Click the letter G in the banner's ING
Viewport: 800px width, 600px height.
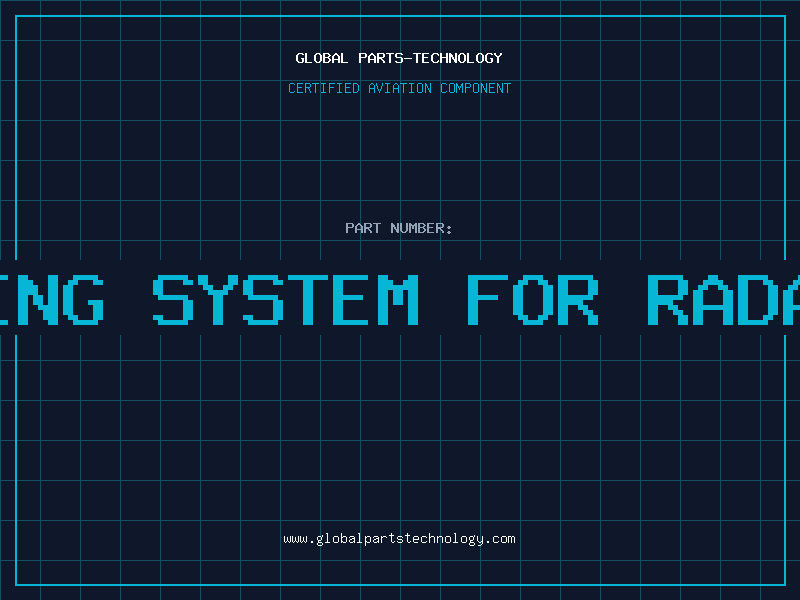pyautogui.click(x=80, y=298)
